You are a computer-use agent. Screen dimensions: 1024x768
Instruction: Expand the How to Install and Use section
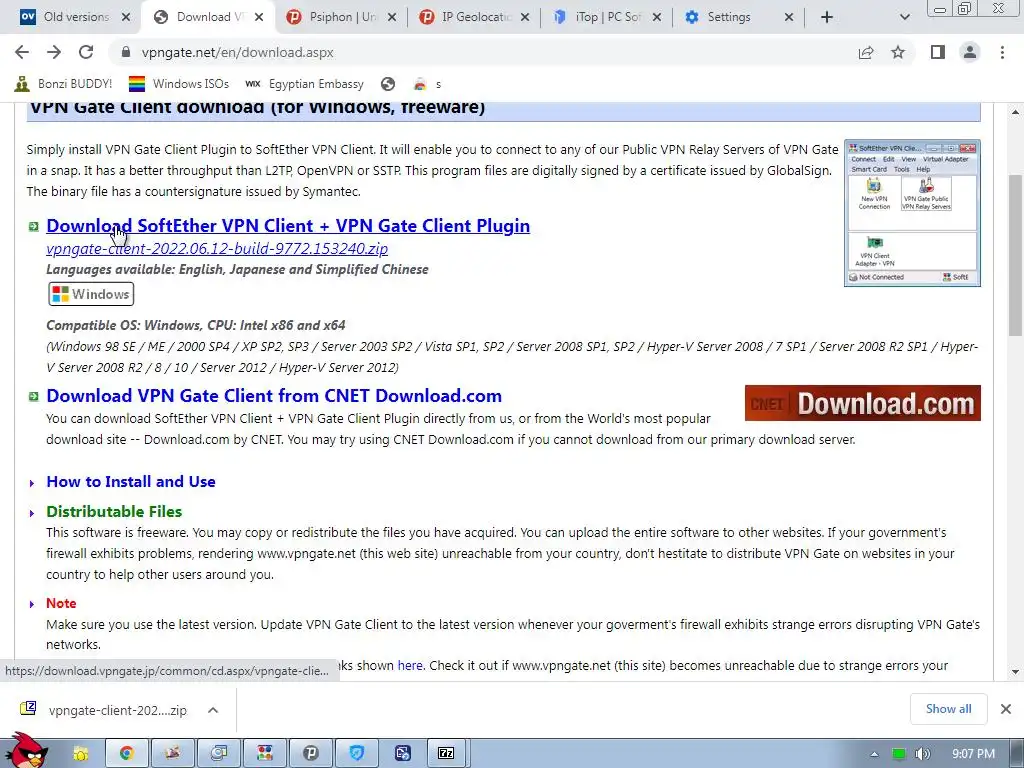pos(131,481)
